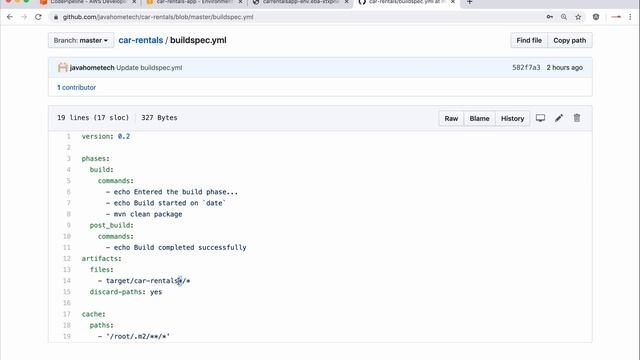
Task: Open the Chrome three-dot menu
Action: click(x=630, y=17)
